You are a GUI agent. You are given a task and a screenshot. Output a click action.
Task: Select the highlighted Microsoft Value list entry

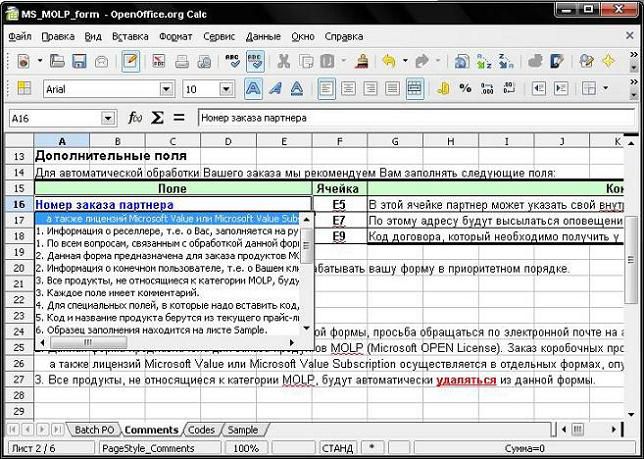tap(166, 217)
